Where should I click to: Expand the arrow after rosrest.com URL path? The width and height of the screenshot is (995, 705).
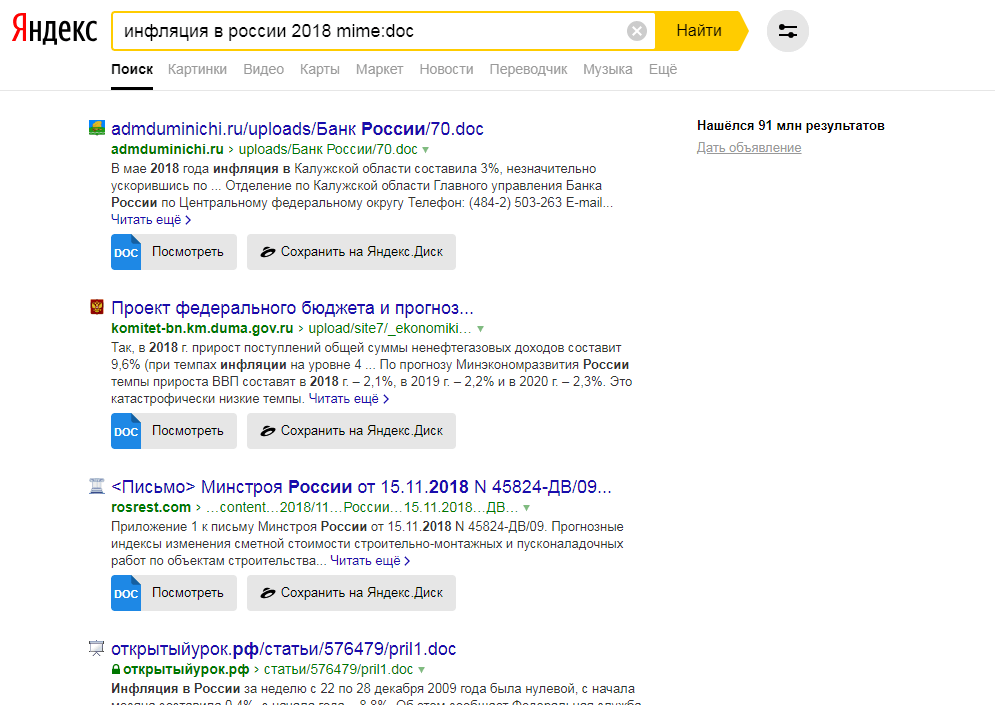click(526, 508)
